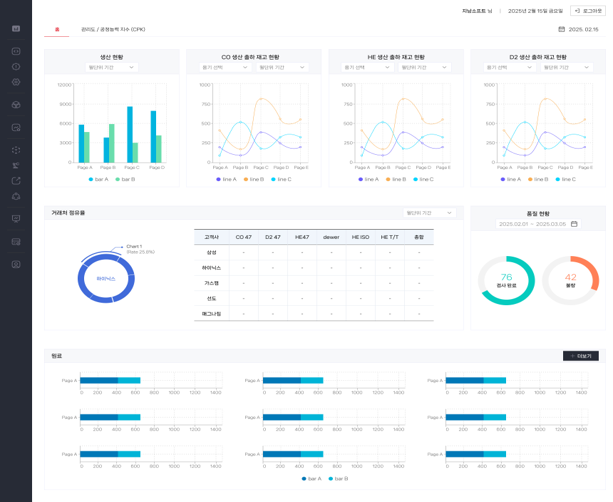Click the topmost dashboard icon in the sidebar
The image size is (613, 502).
[x=16, y=29]
